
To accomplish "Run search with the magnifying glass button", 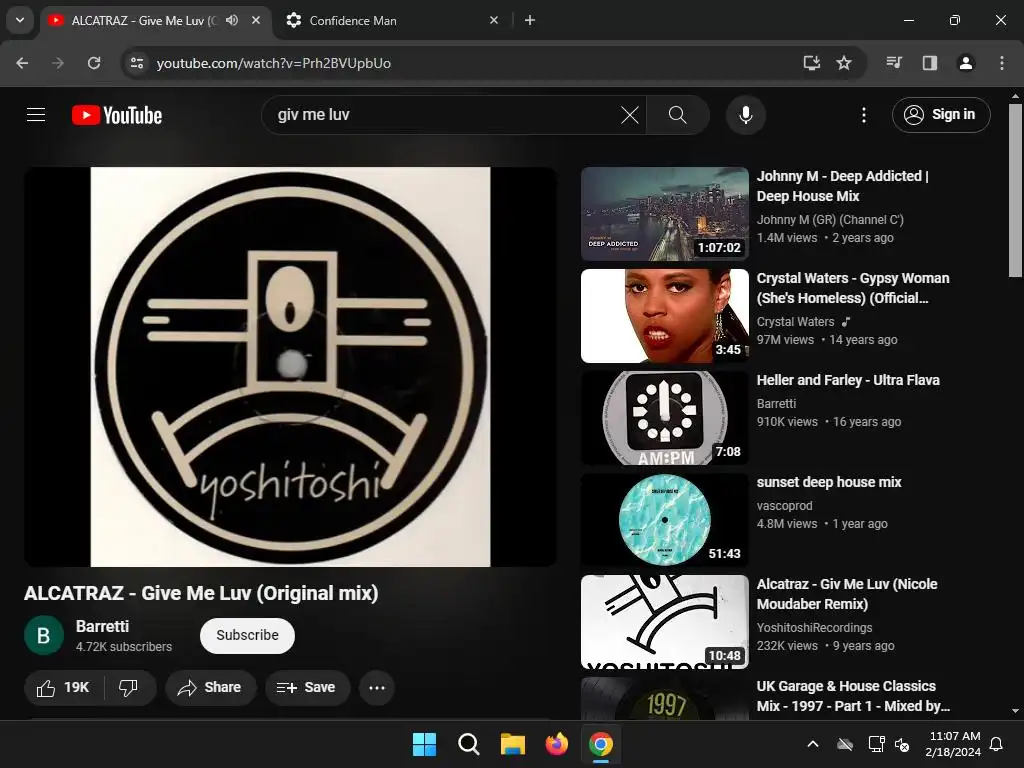I will pyautogui.click(x=677, y=115).
